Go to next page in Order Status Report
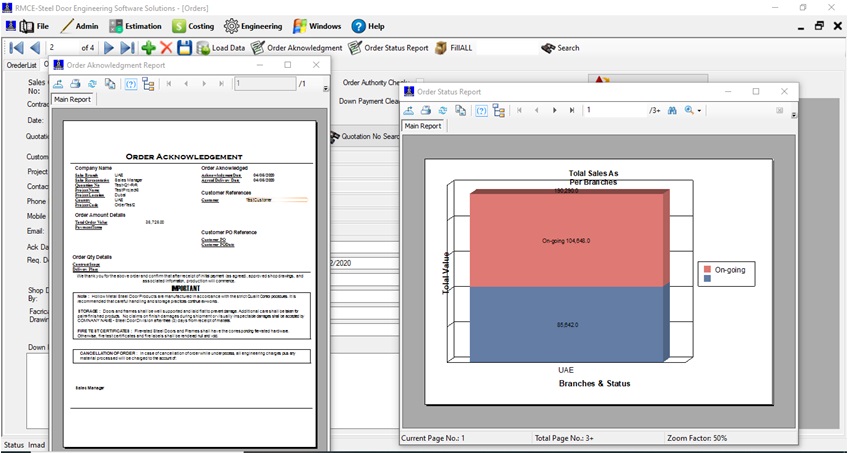The width and height of the screenshot is (848, 453). click(x=554, y=110)
